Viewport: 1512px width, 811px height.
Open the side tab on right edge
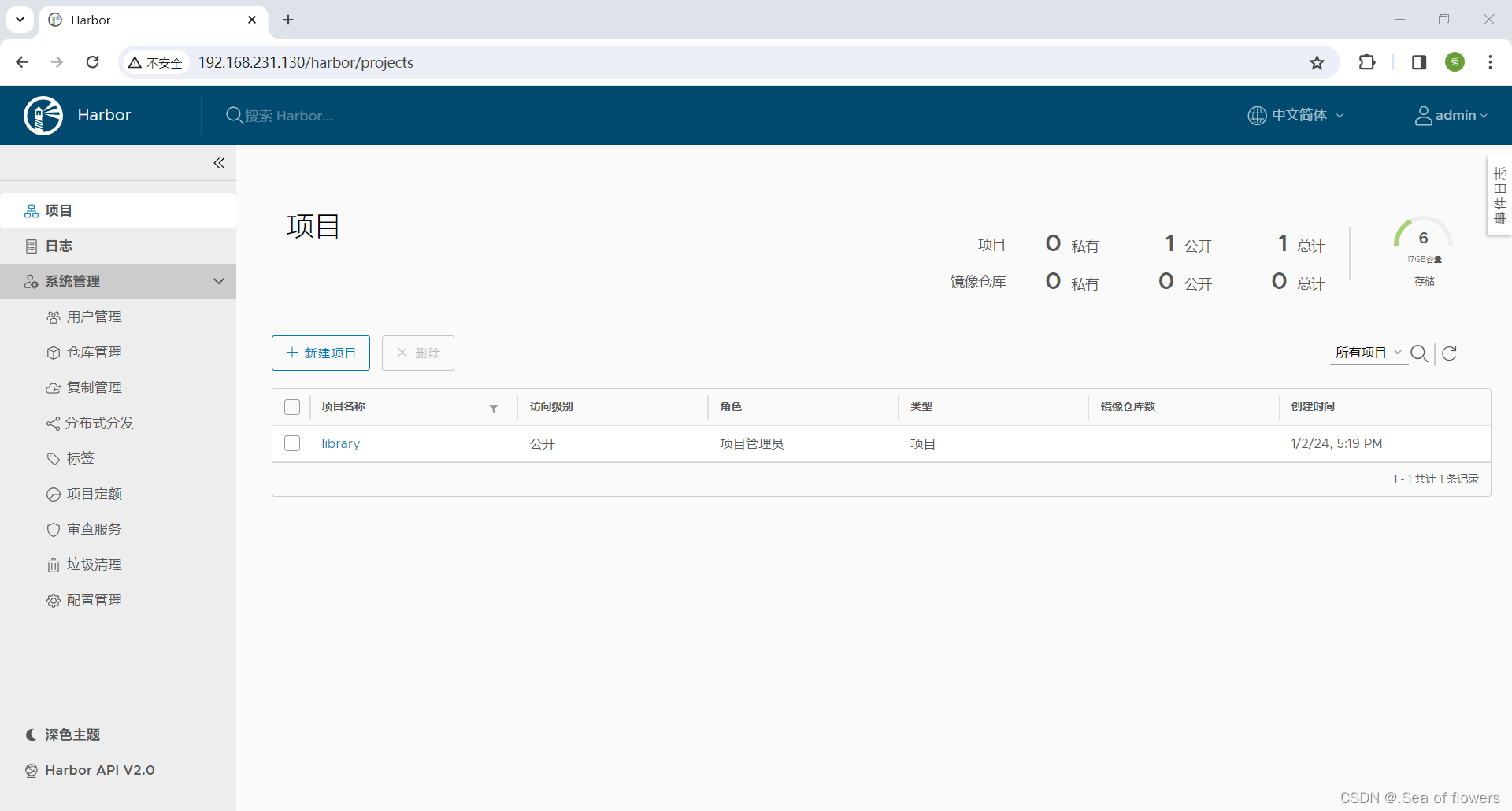(x=1499, y=195)
